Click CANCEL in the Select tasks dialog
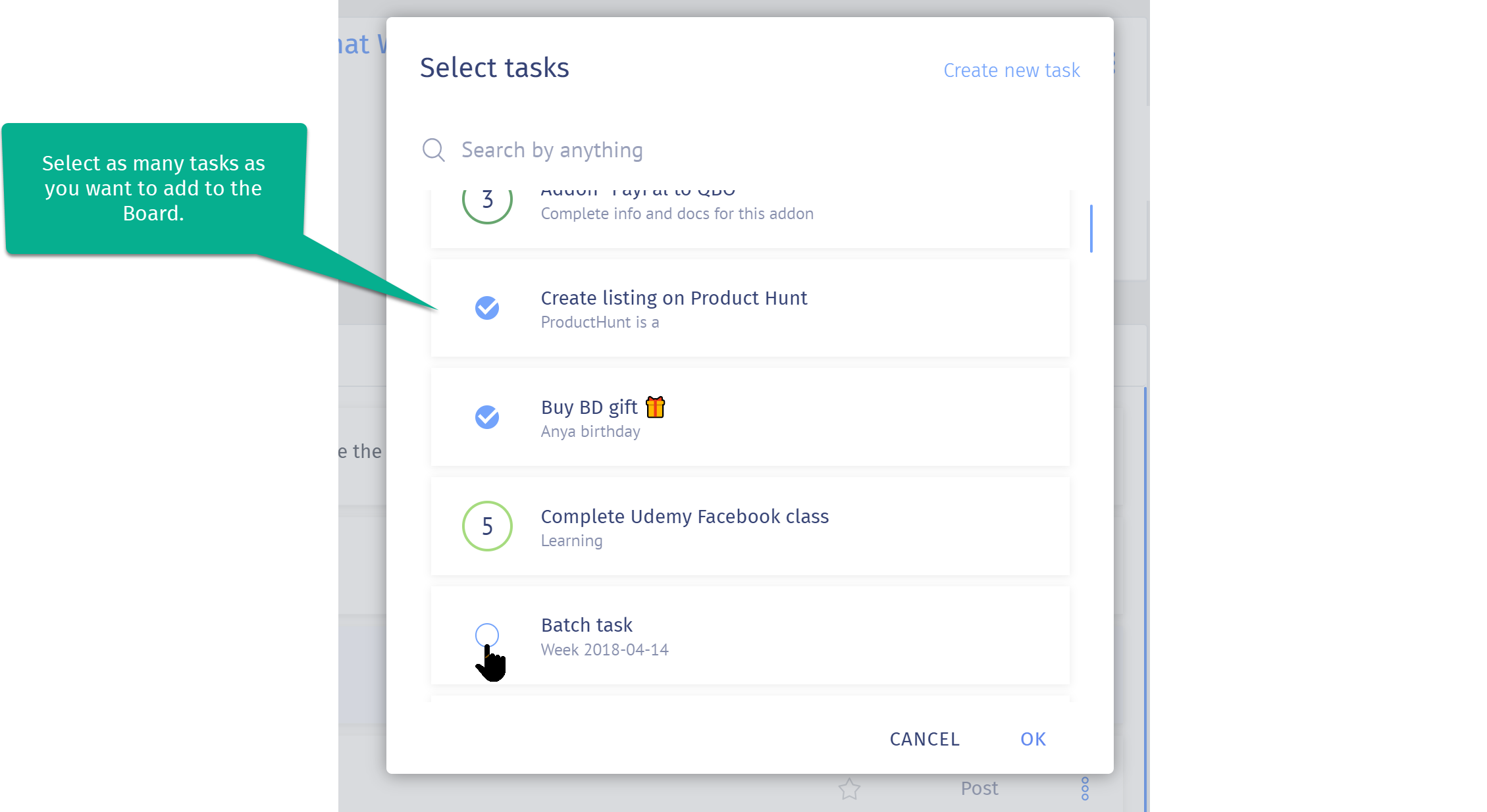This screenshot has height=812, width=1487. (925, 739)
